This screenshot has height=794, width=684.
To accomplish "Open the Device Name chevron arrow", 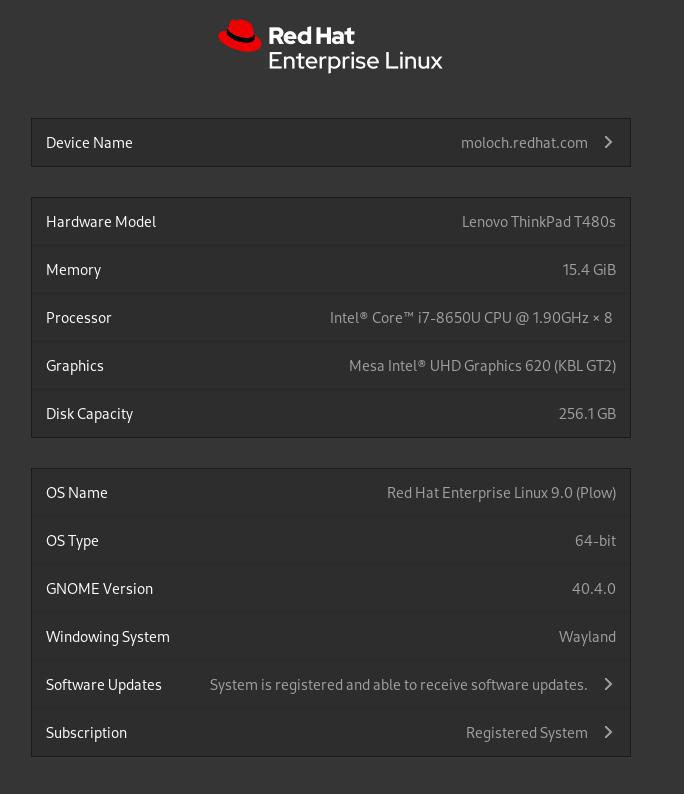I will [x=608, y=142].
